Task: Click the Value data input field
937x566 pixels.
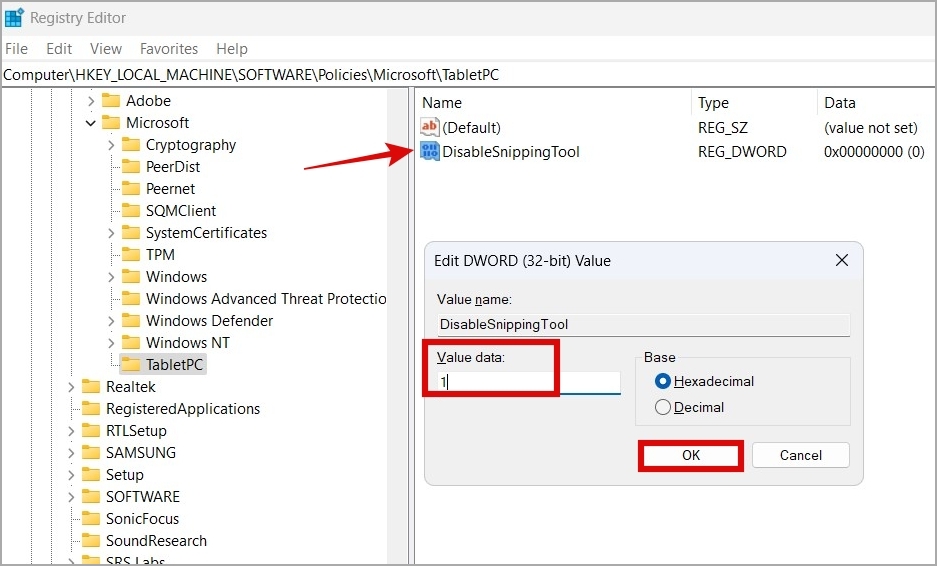Action: point(529,382)
